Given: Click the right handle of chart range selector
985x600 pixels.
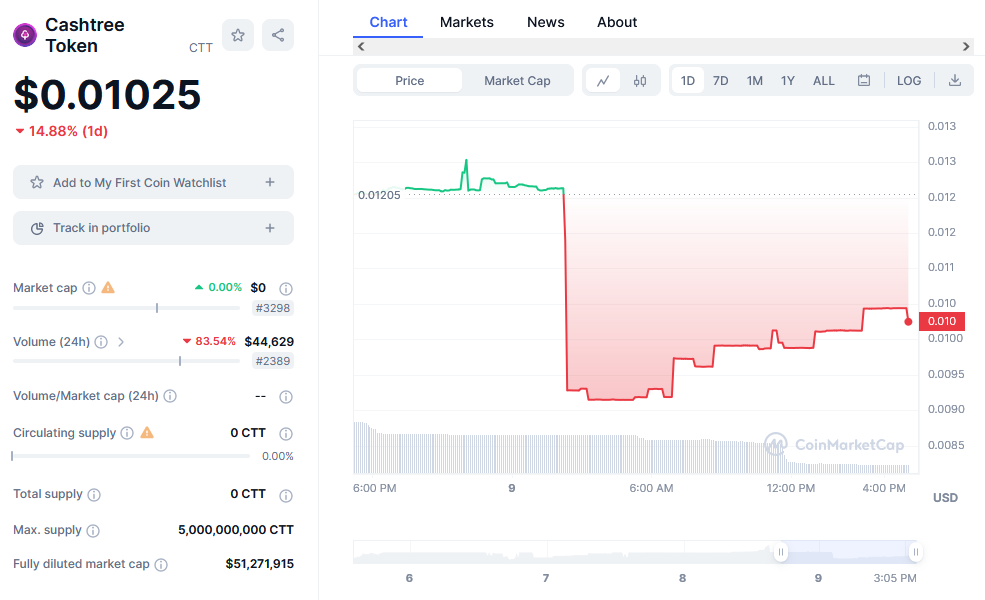Looking at the screenshot, I should [x=915, y=552].
